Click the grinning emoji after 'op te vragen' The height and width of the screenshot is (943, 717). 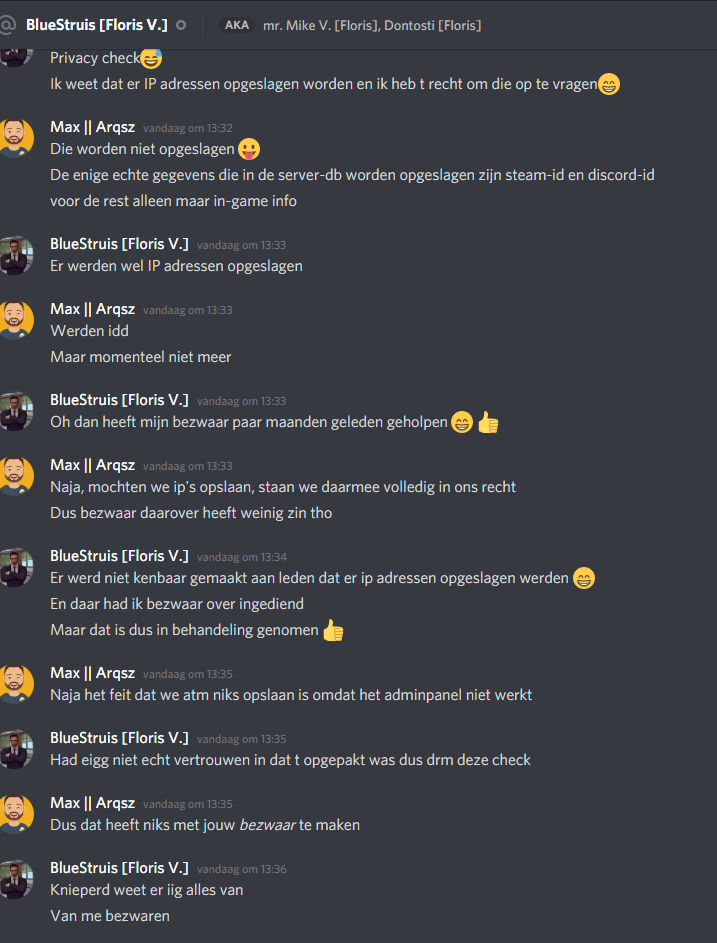pyautogui.click(x=609, y=84)
